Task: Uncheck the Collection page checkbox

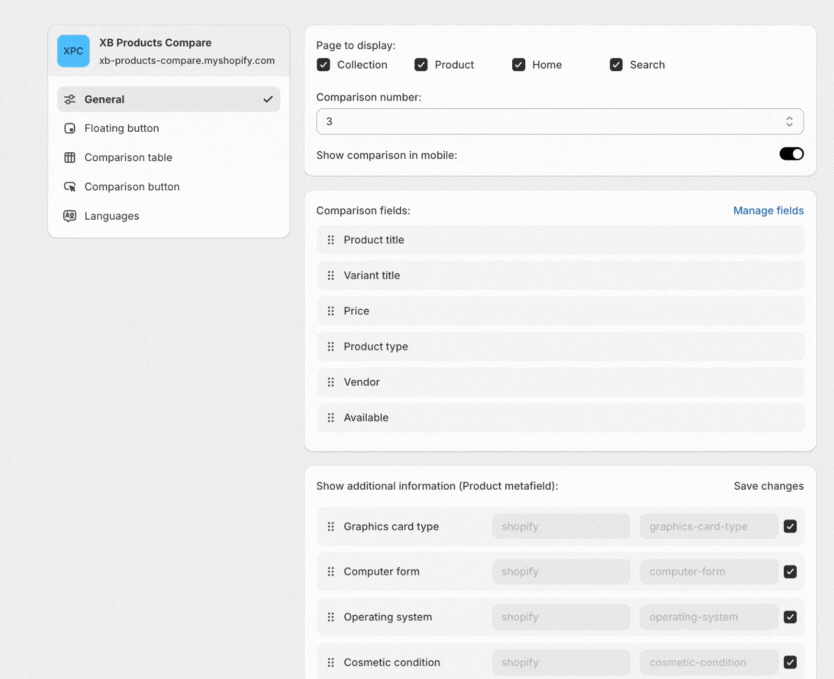Action: pyautogui.click(x=324, y=65)
